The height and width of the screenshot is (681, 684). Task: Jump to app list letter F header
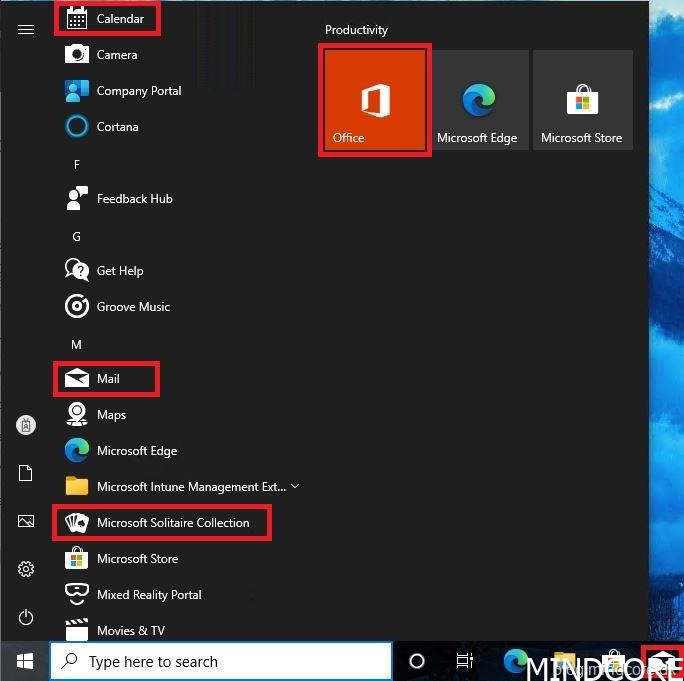[x=77, y=164]
